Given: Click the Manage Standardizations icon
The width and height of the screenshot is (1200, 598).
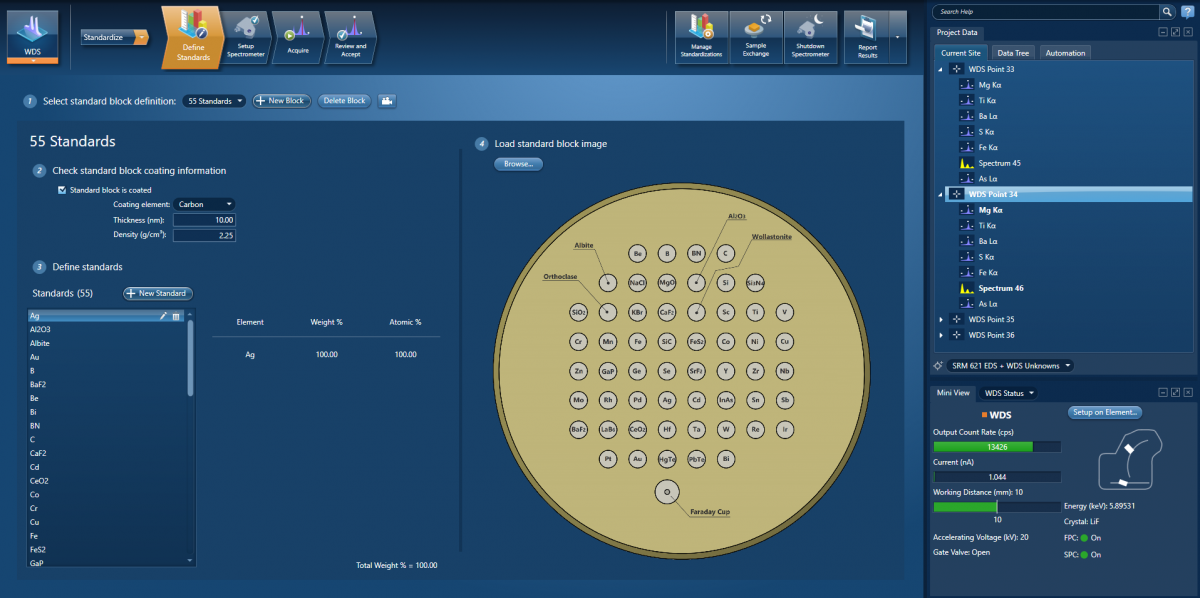Looking at the screenshot, I should 701,38.
